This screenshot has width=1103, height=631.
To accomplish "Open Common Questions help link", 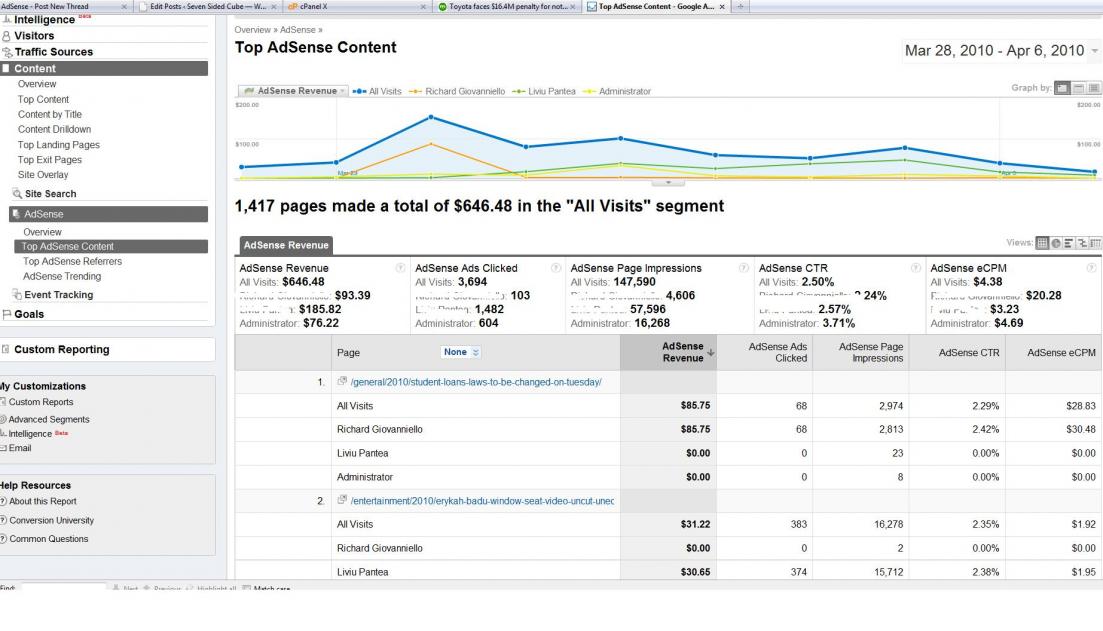I will (49, 539).
